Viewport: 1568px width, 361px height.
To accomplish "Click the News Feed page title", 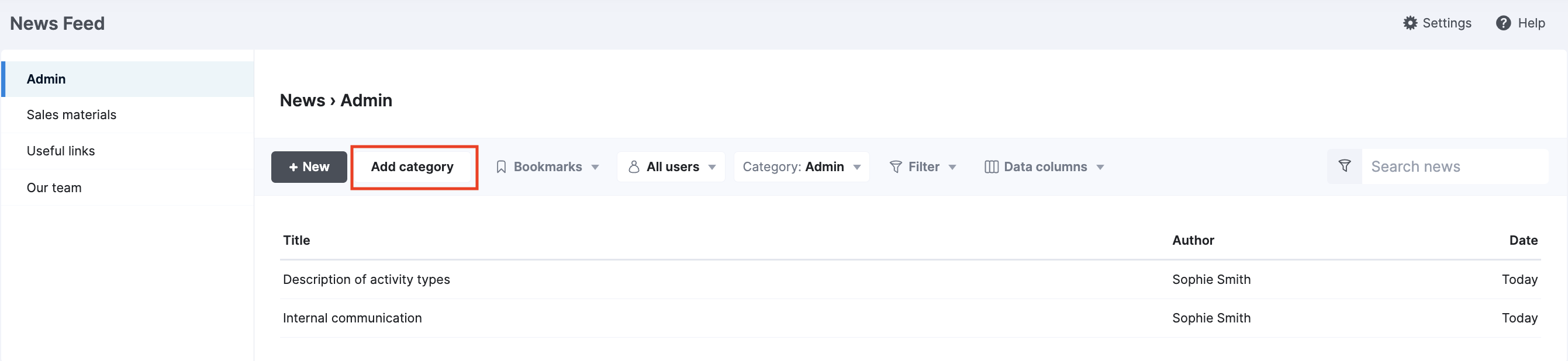I will [57, 23].
